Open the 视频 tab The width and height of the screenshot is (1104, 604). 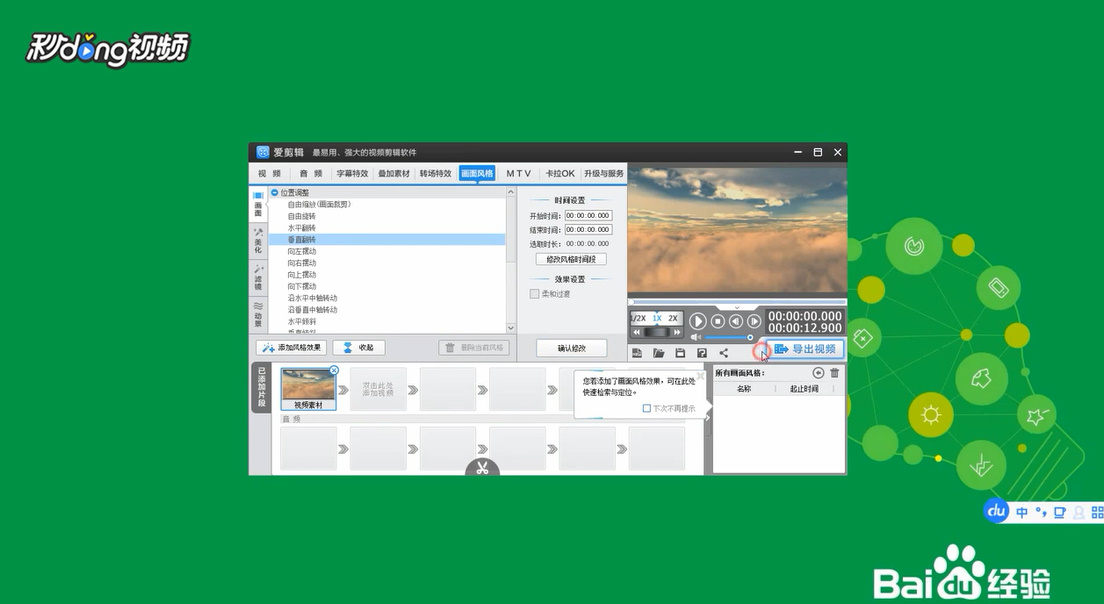pyautogui.click(x=268, y=173)
